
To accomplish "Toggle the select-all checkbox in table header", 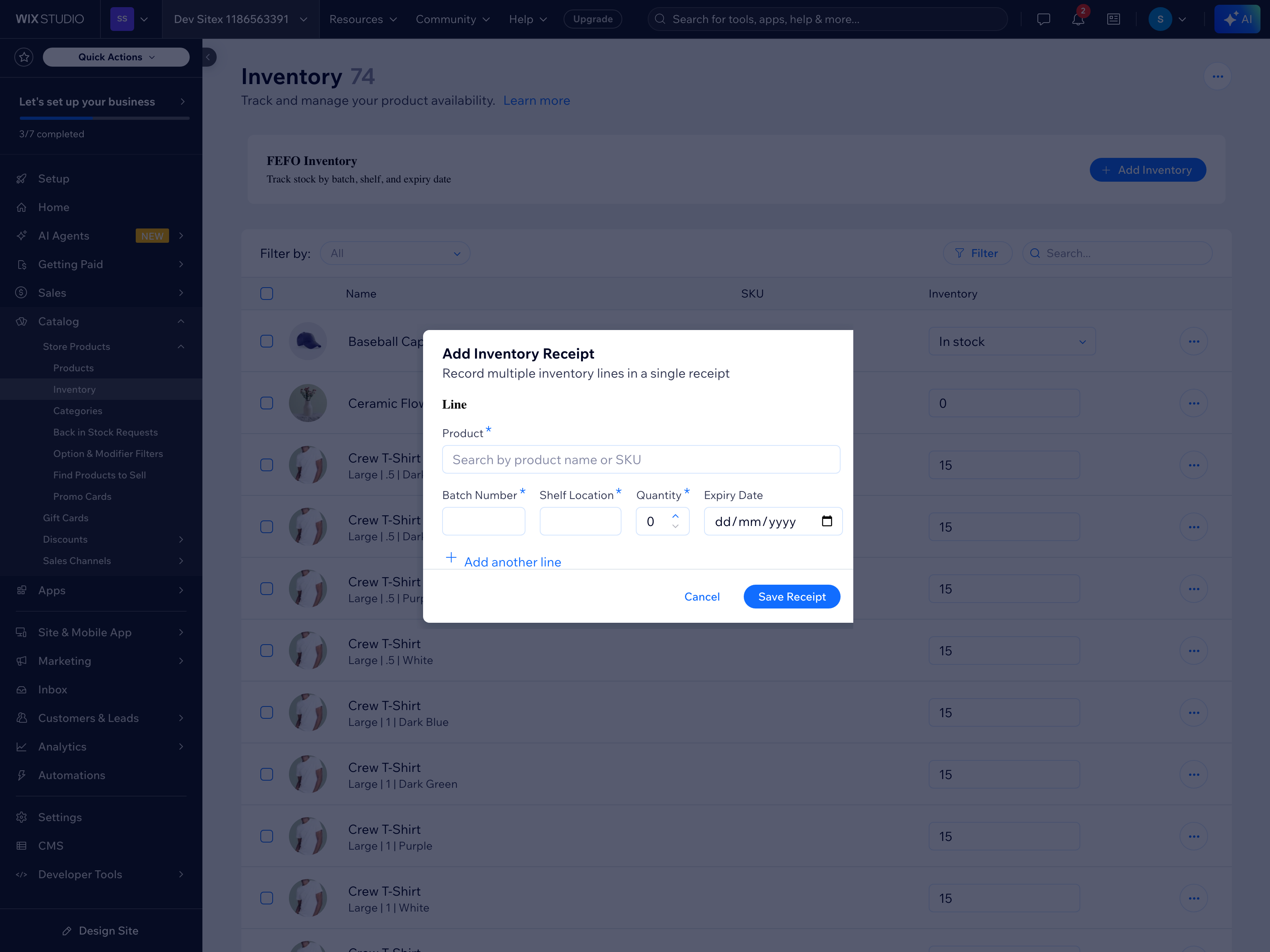I will coord(266,294).
